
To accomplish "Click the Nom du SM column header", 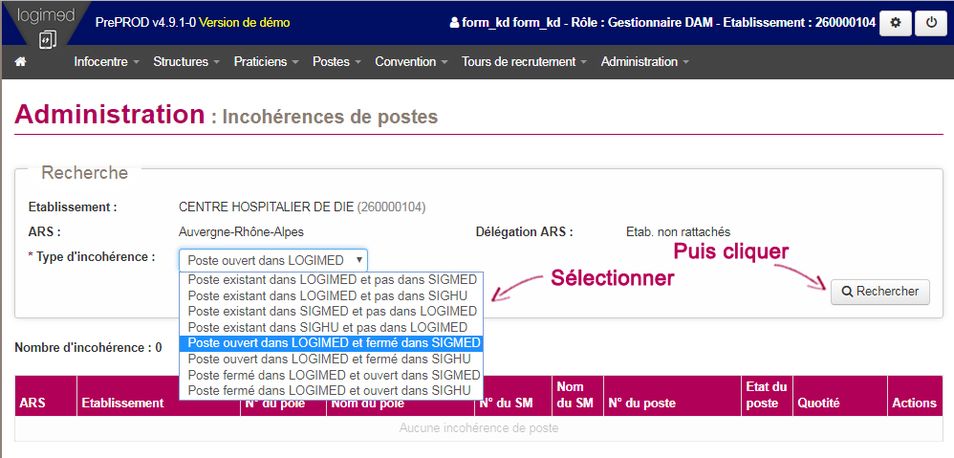I will tap(577, 396).
